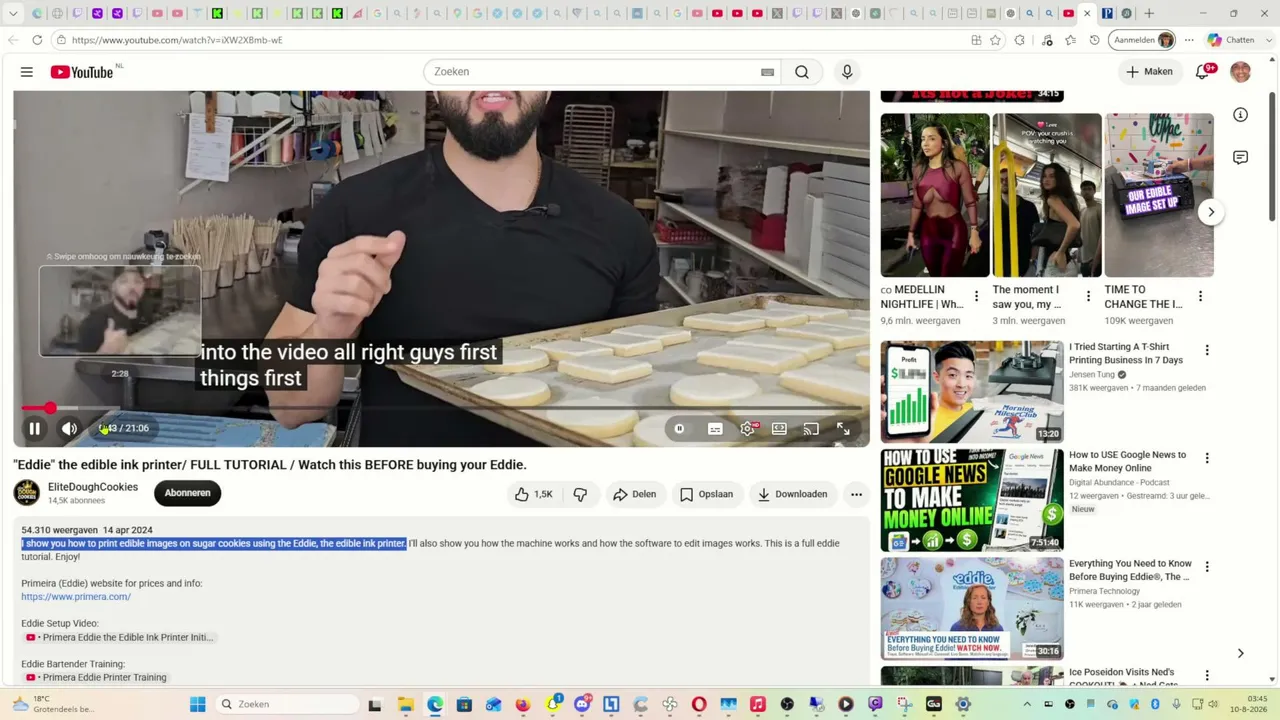Image resolution: width=1280 pixels, height=720 pixels.
Task: Click the Abonneren subscribe button
Action: click(x=187, y=493)
